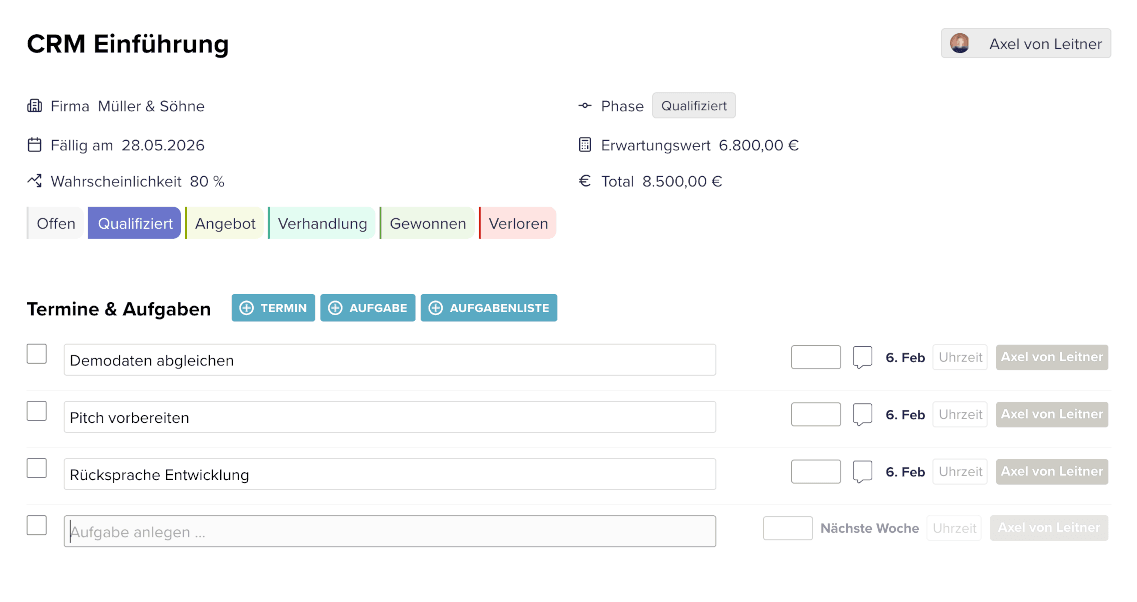Screen dimensions: 1137x602
Task: Tick the checkbox for Rücksprache Entwicklung
Action: point(36,468)
